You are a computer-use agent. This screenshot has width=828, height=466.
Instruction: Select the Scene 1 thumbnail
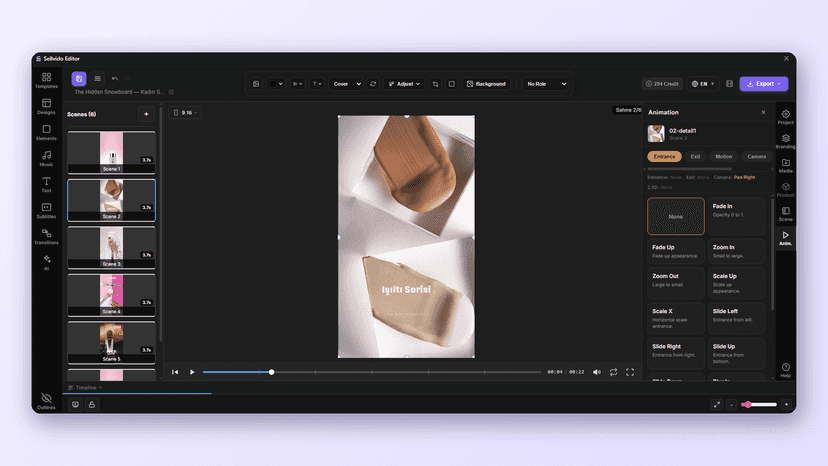click(x=111, y=153)
